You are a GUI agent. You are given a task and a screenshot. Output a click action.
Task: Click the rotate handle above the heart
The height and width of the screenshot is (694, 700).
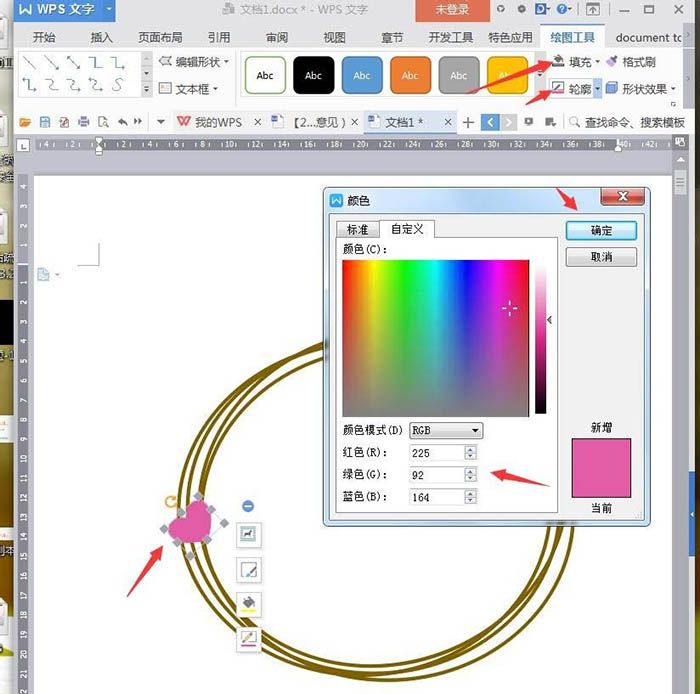pyautogui.click(x=171, y=502)
